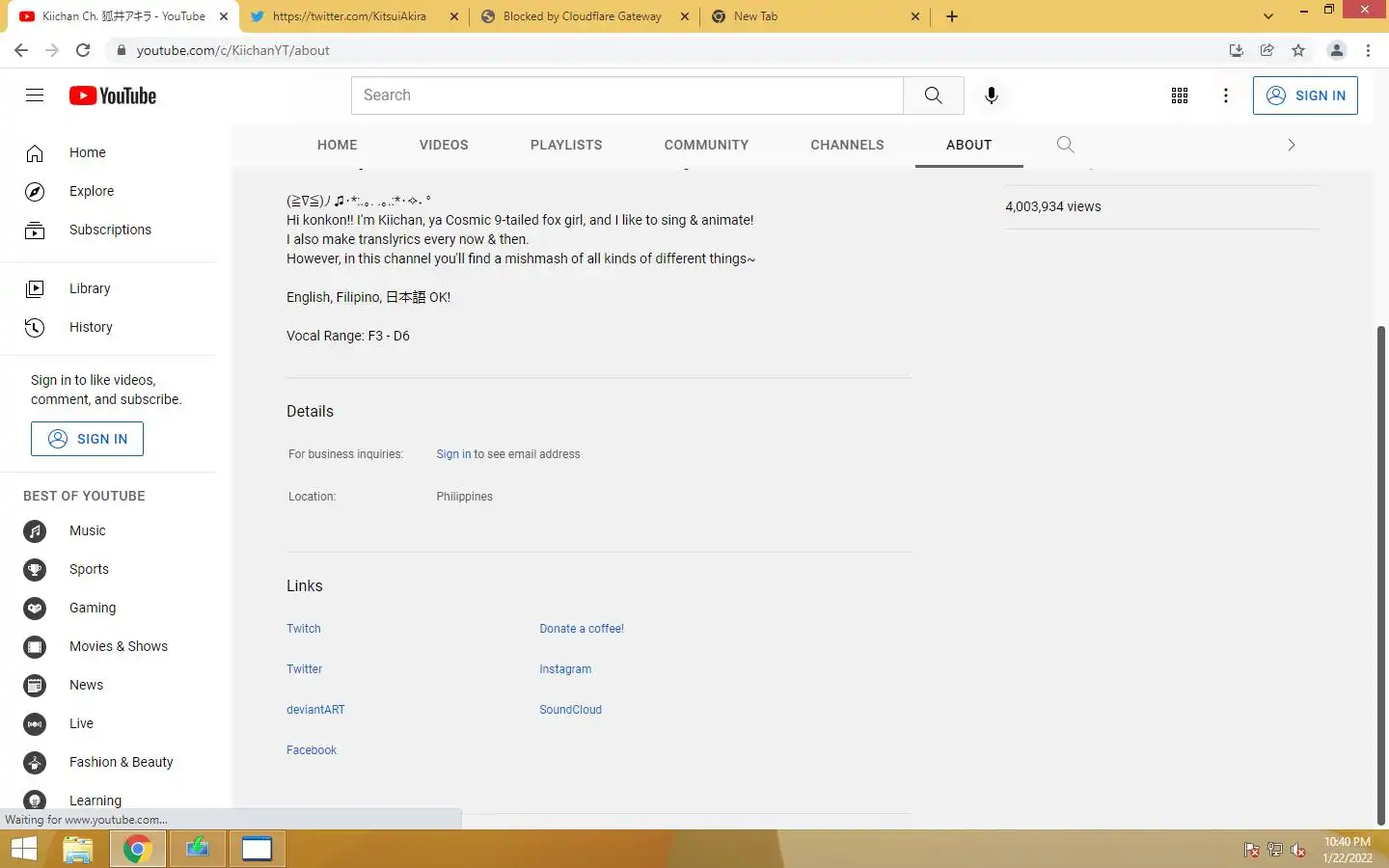Open the YouTube hamburger guide menu

pyautogui.click(x=35, y=95)
